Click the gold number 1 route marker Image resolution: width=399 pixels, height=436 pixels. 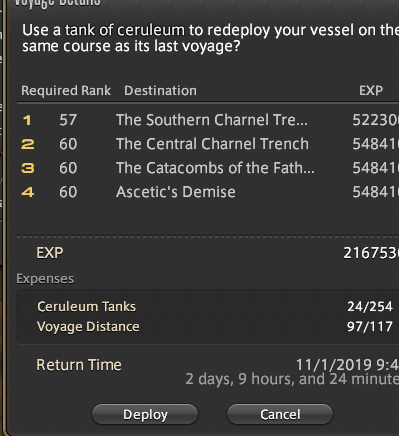27,120
